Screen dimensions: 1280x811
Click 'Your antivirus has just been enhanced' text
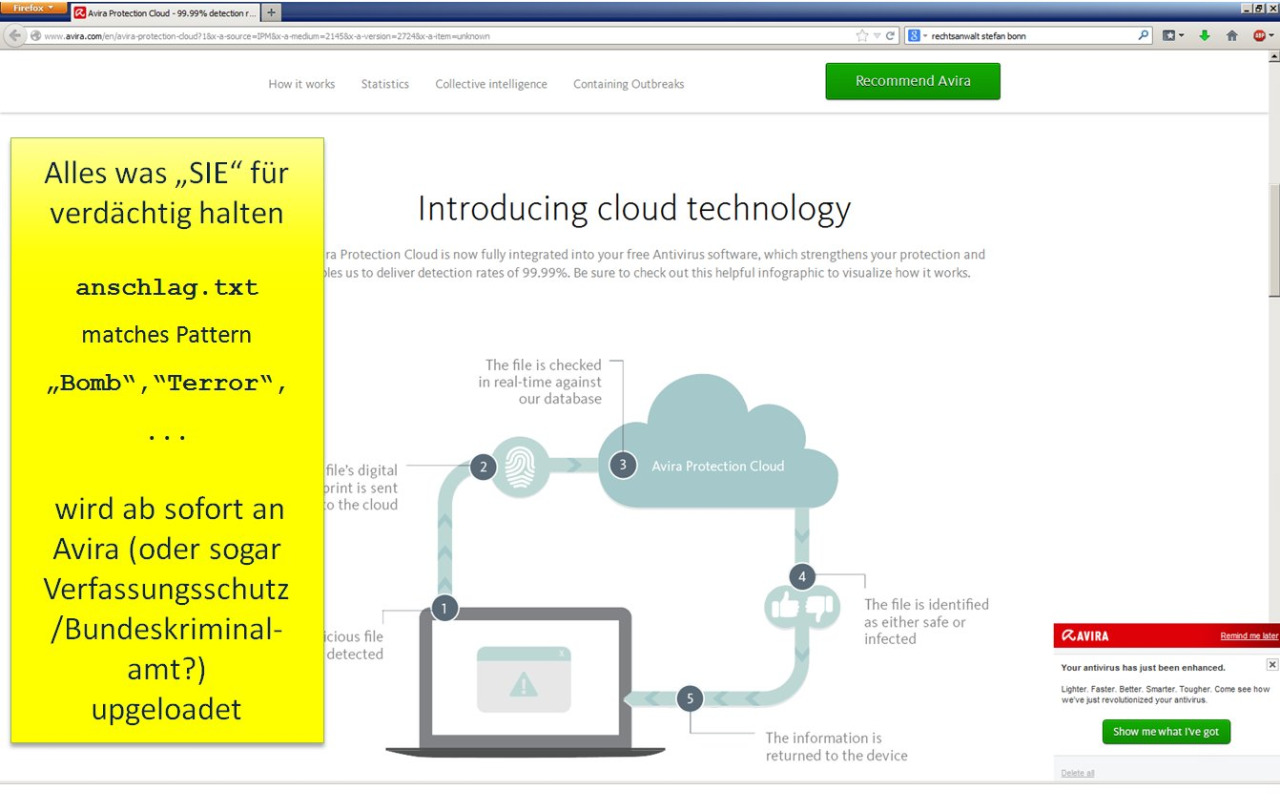click(1143, 667)
